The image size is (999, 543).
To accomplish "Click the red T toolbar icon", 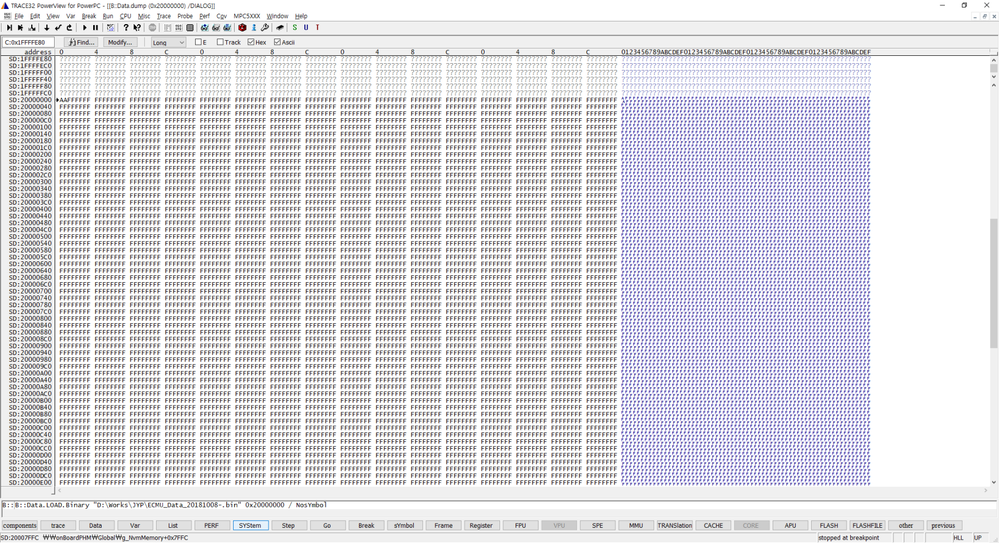I will pyautogui.click(x=317, y=27).
